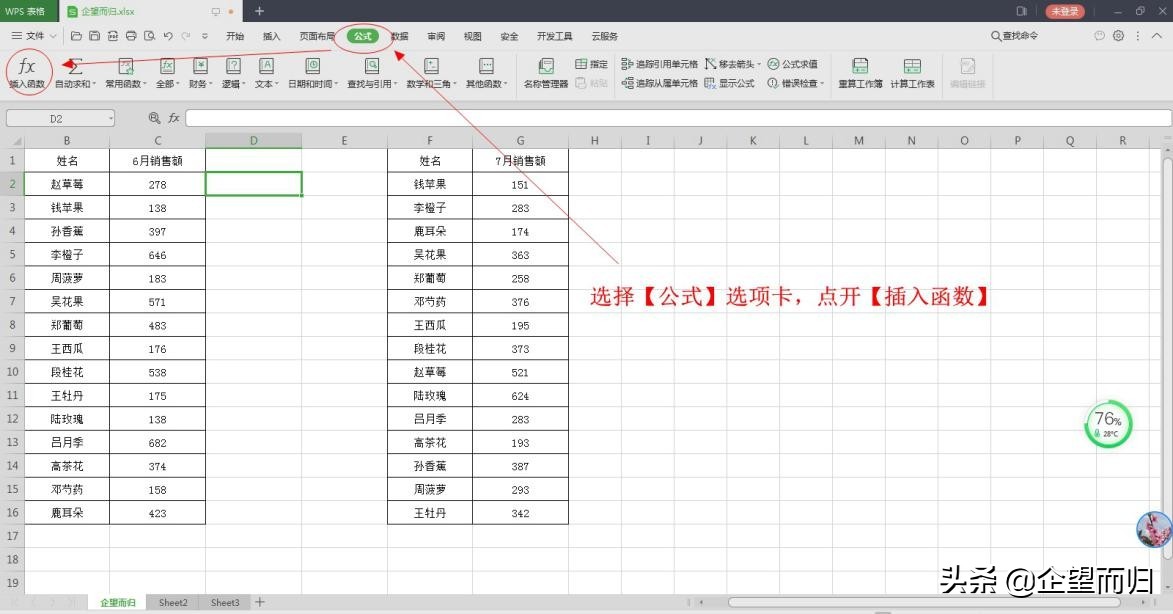Screen dimensions: 1173x614
Task: Click the formula bar zoom magnifier icon
Action: (x=155, y=118)
